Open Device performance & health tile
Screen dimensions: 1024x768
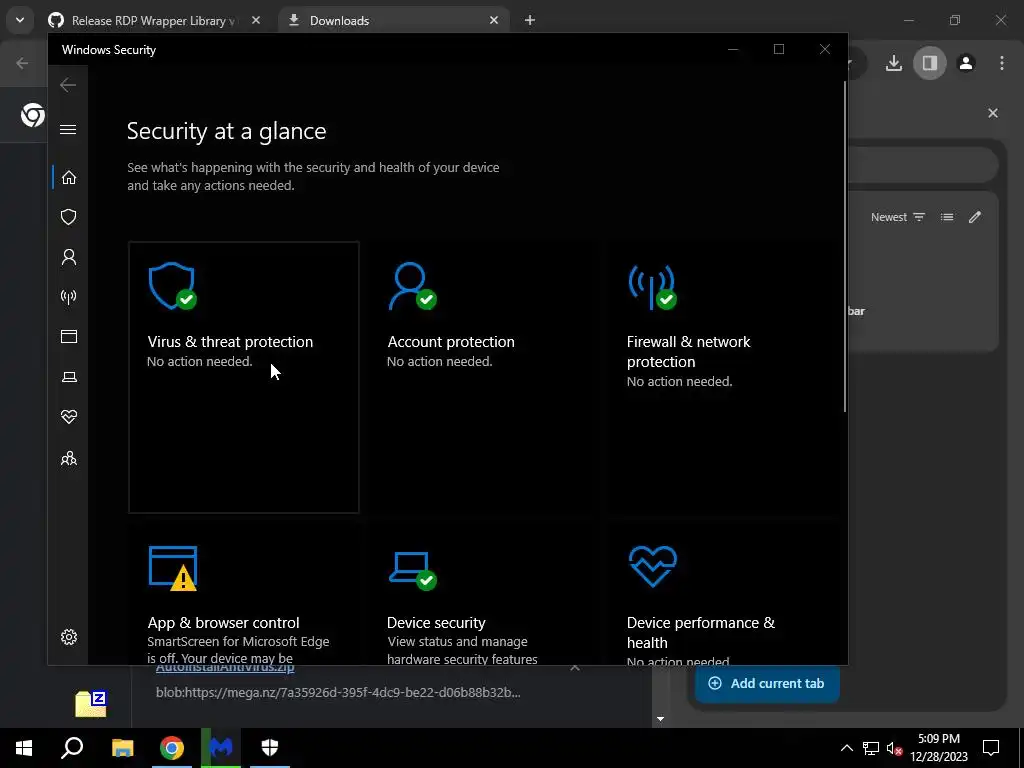pyautogui.click(x=723, y=594)
